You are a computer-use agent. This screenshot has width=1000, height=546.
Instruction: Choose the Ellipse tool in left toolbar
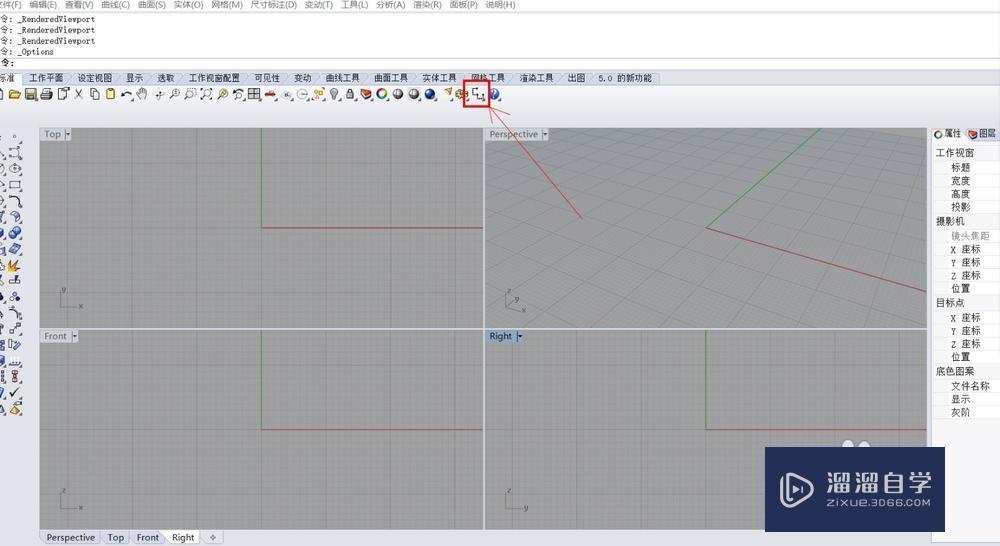pos(15,169)
